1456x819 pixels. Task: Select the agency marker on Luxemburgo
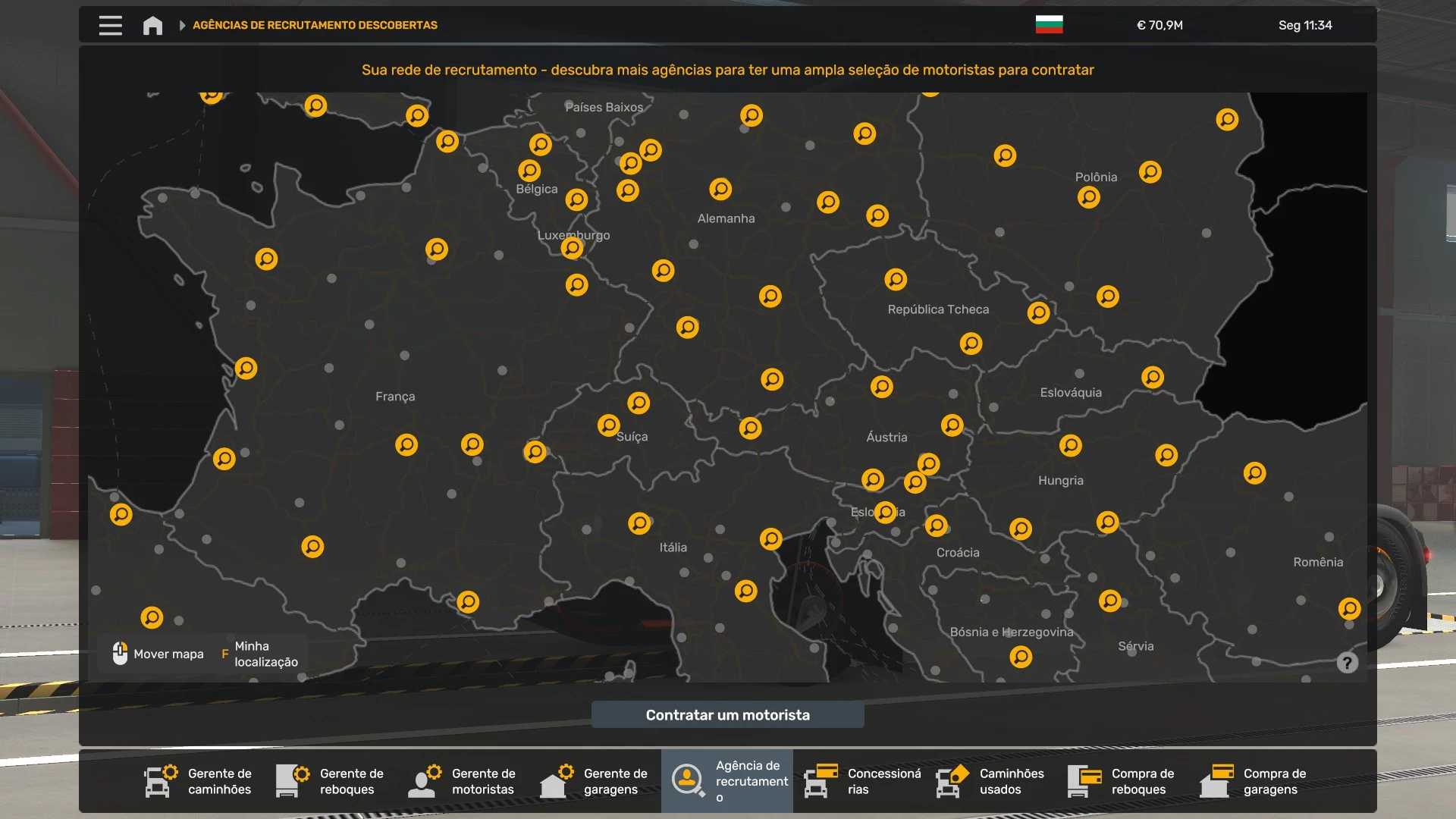pos(573,247)
